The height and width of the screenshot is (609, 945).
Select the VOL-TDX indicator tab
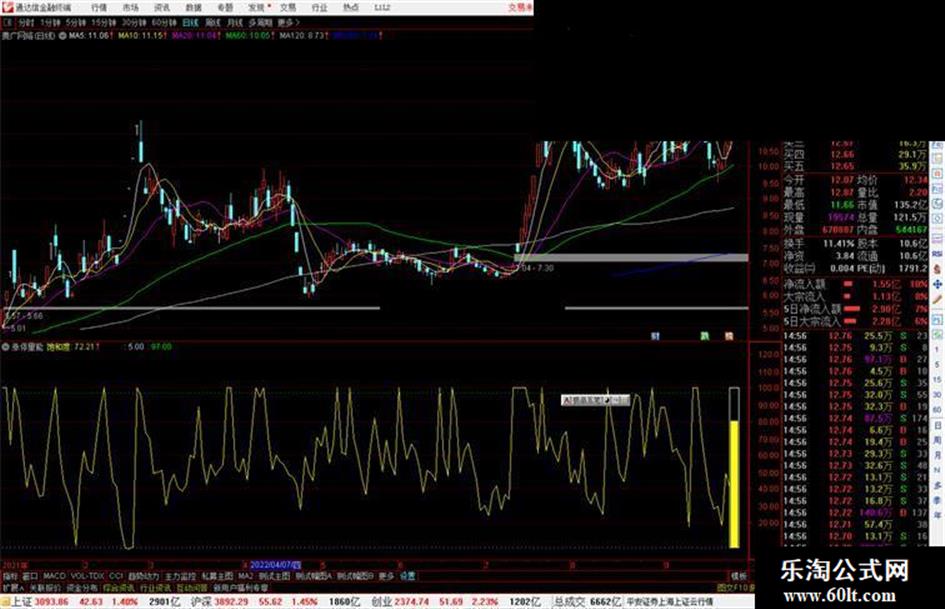(x=87, y=576)
